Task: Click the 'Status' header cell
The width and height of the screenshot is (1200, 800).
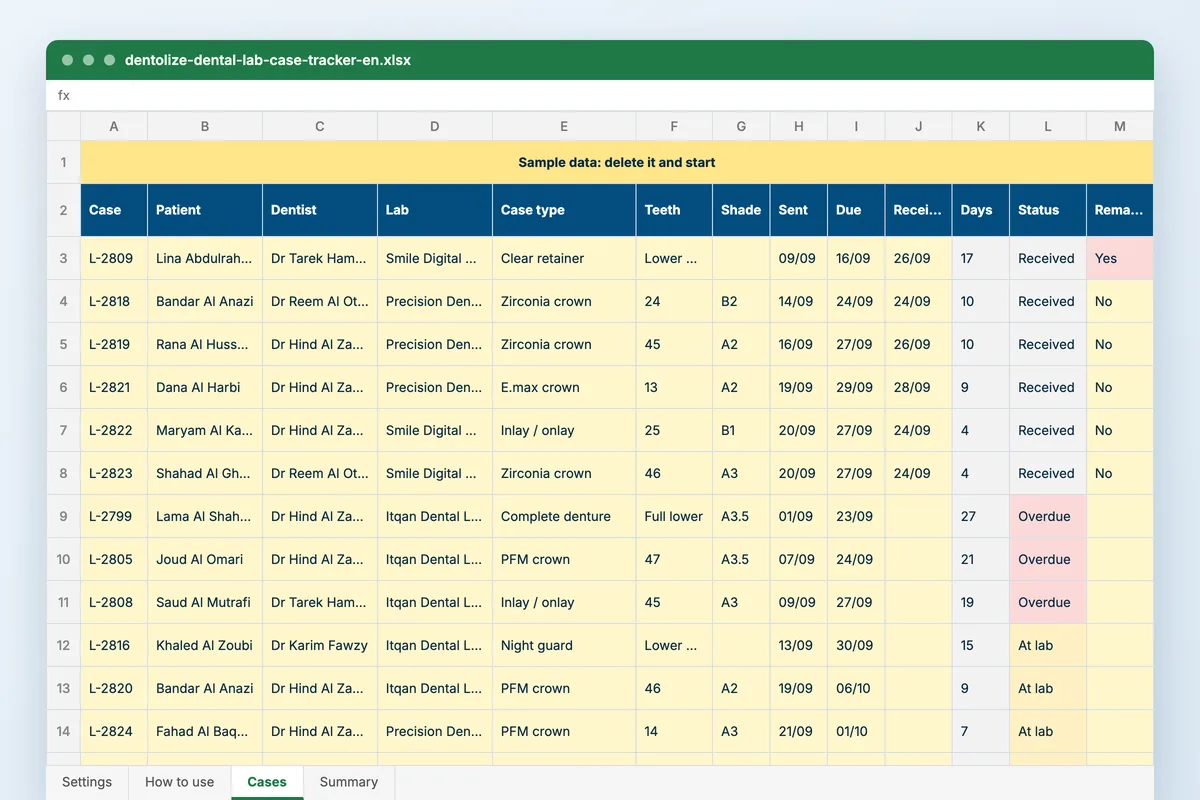Action: [1048, 210]
